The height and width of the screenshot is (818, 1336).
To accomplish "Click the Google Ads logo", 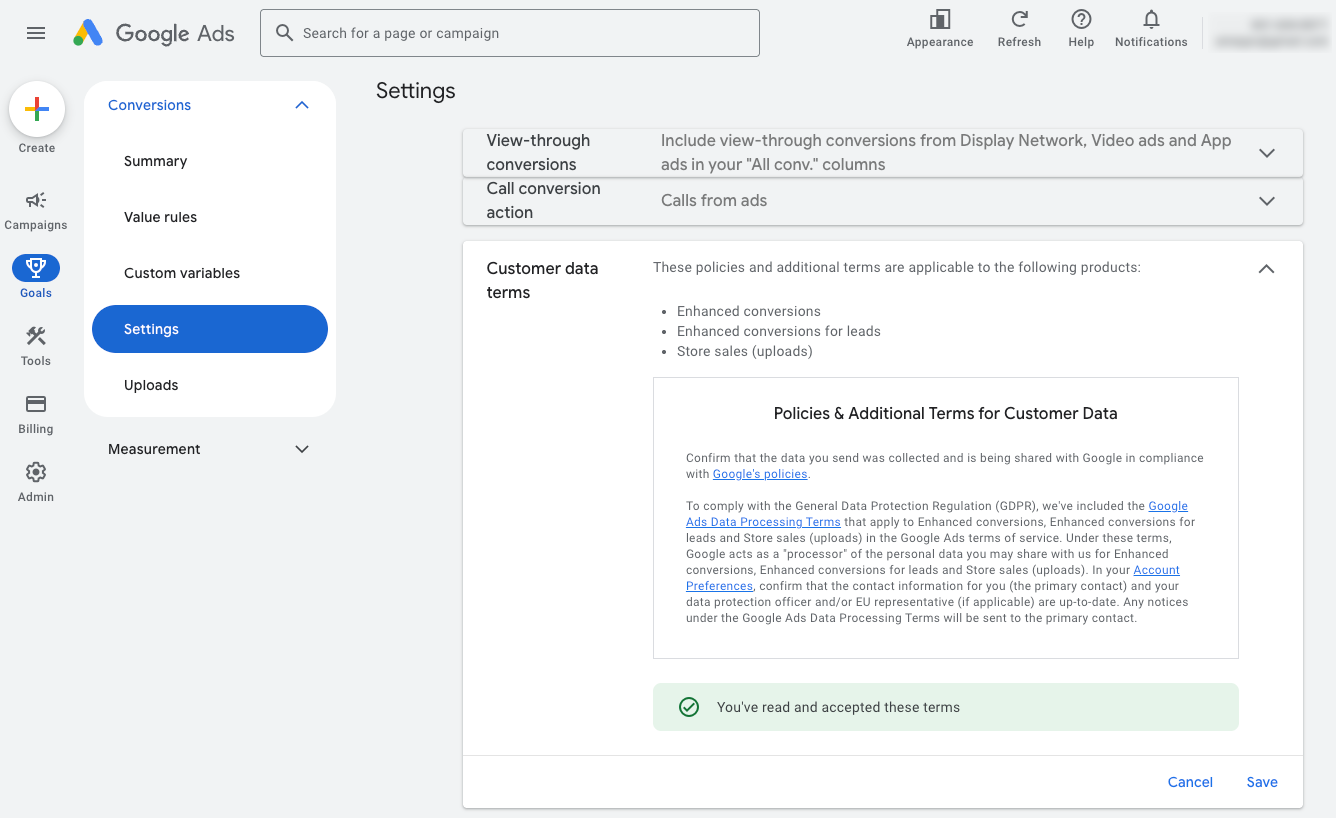I will tap(154, 33).
